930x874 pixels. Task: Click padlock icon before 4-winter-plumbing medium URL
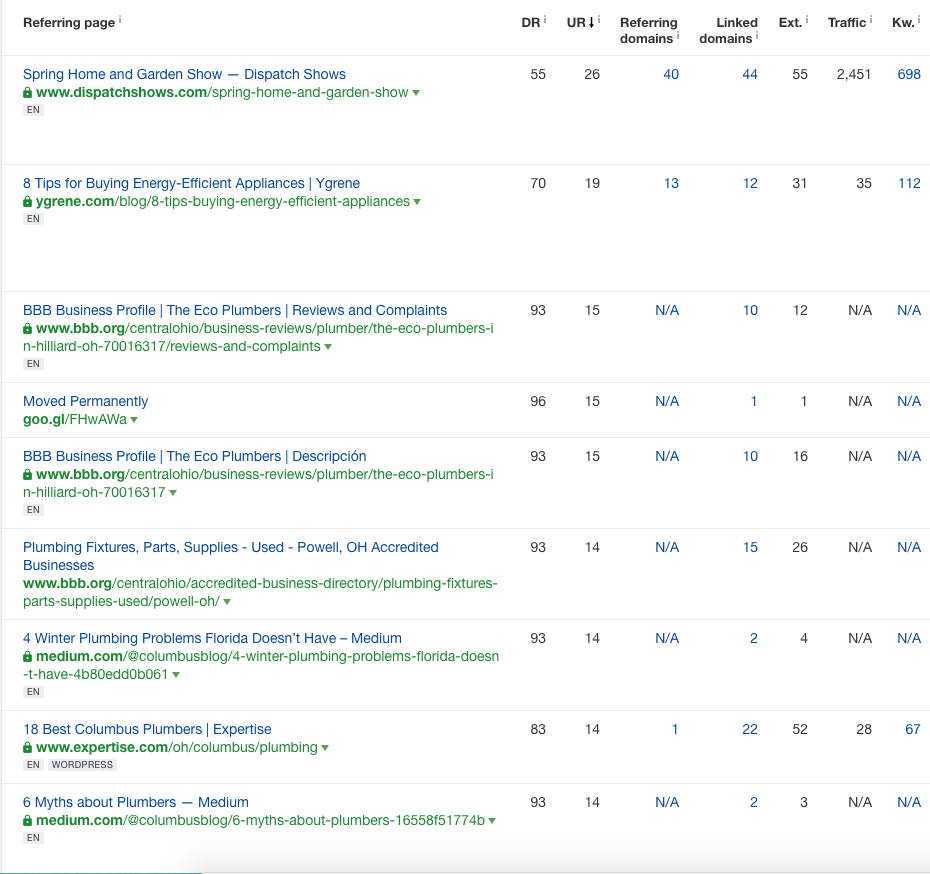[27, 657]
